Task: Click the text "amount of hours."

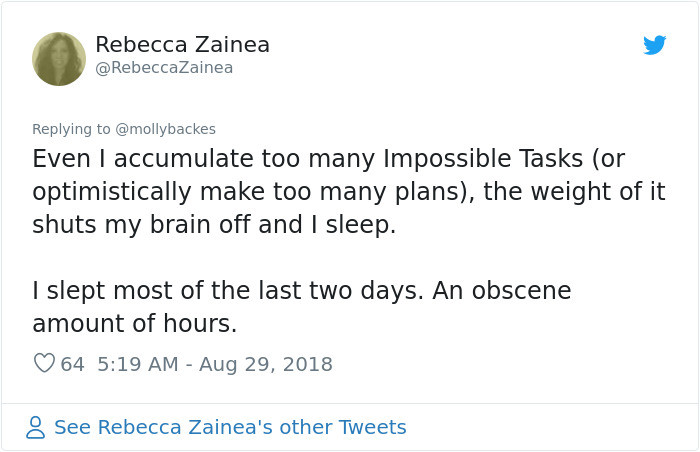Action: (x=134, y=323)
